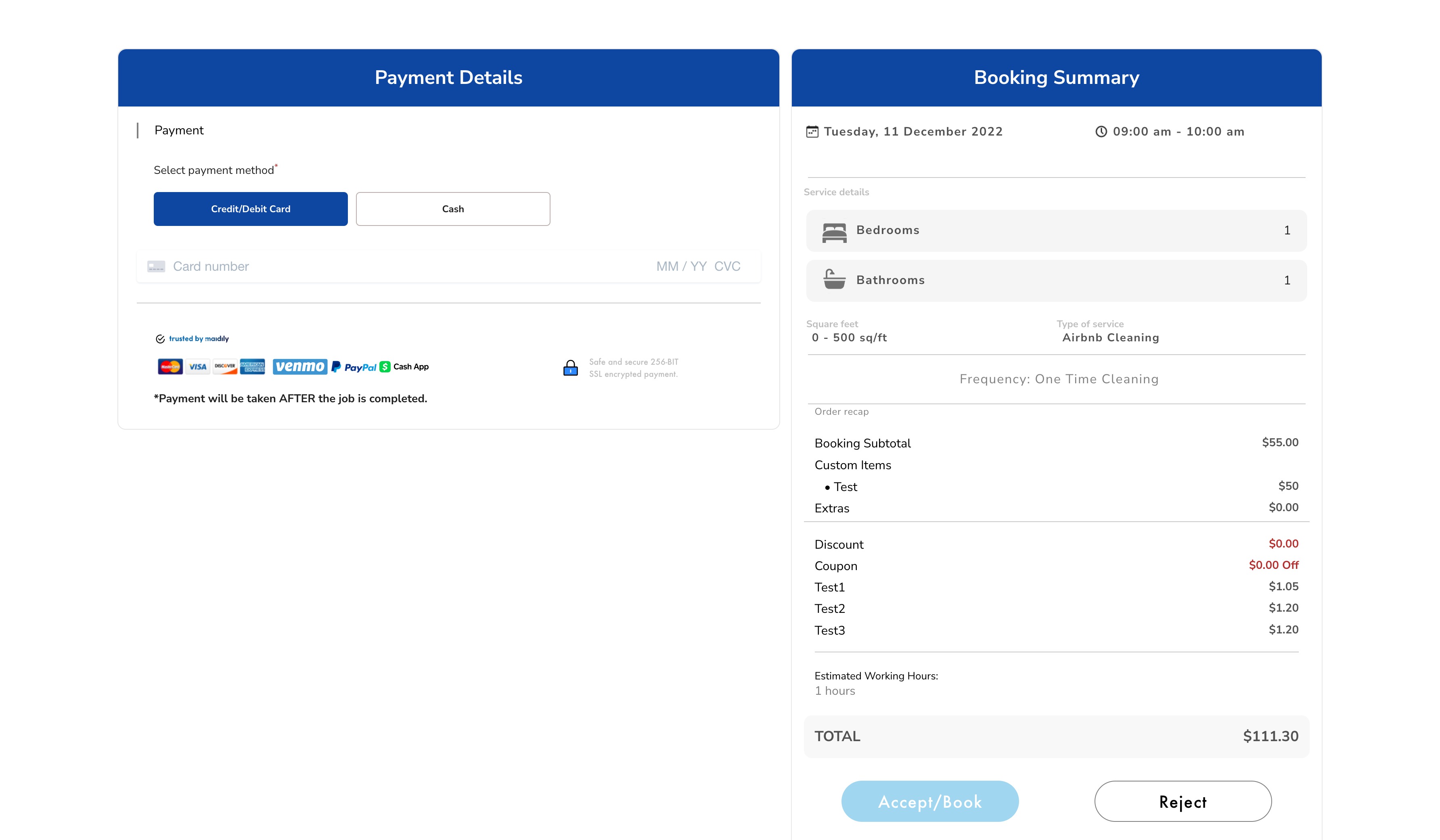
Task: Click the Visa logo
Action: (198, 367)
